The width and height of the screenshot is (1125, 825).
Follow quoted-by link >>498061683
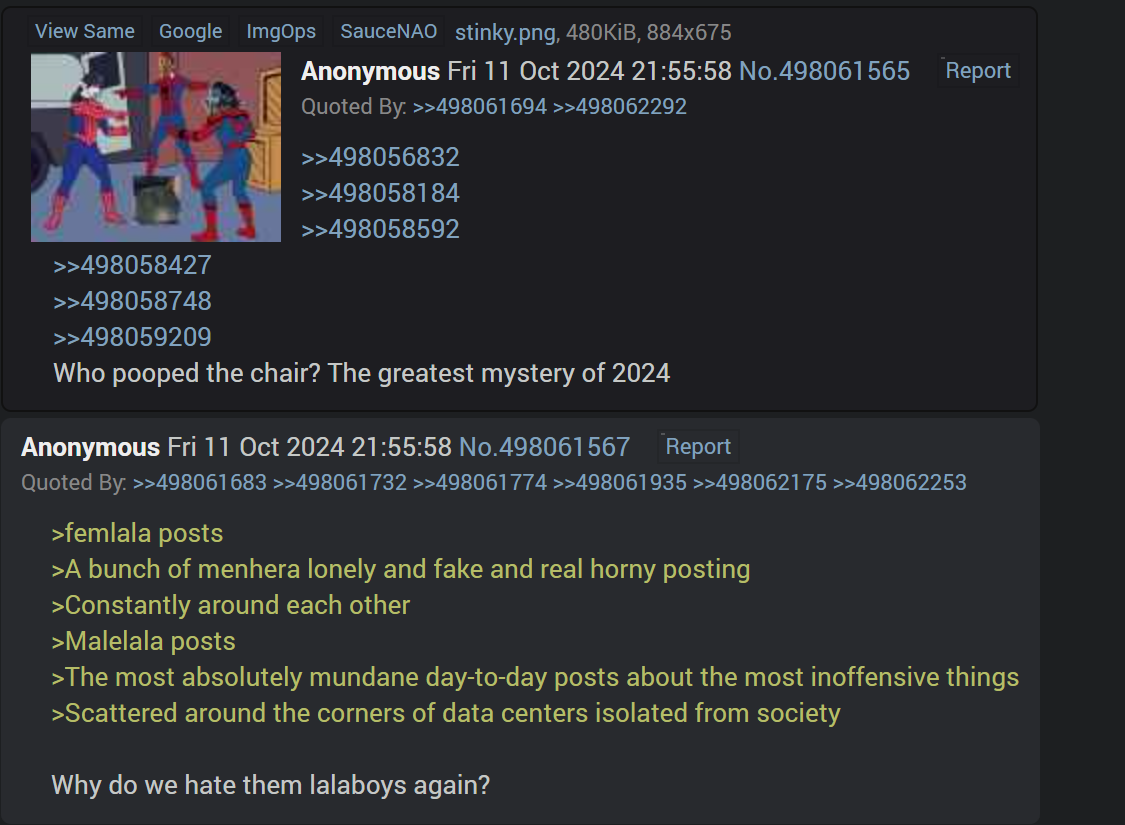(199, 483)
